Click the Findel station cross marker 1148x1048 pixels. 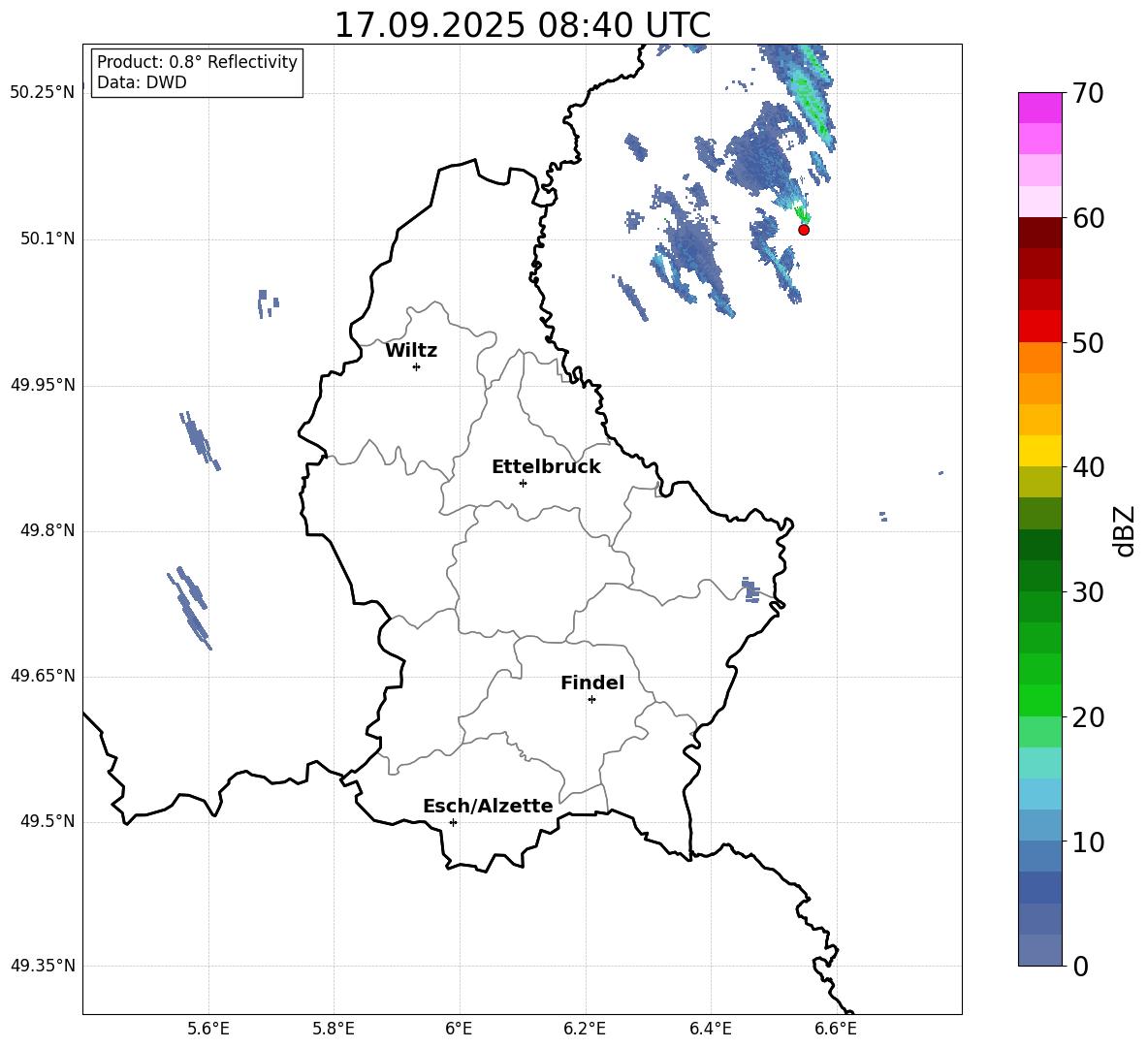(x=591, y=700)
